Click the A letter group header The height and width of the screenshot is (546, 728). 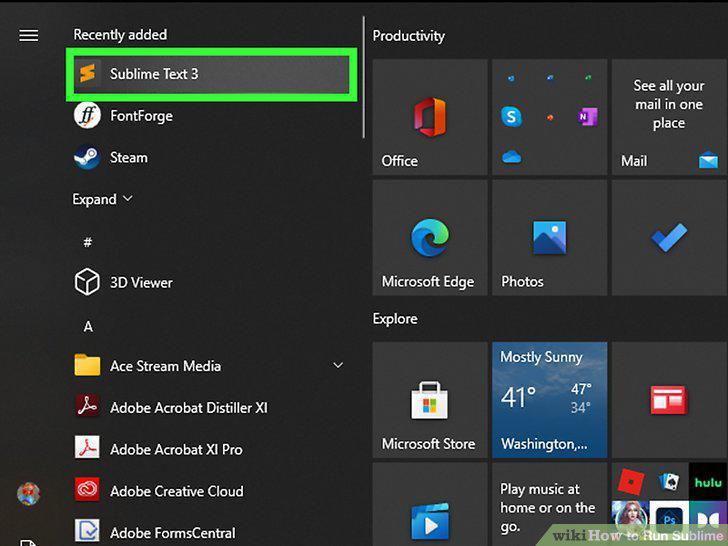(x=88, y=326)
